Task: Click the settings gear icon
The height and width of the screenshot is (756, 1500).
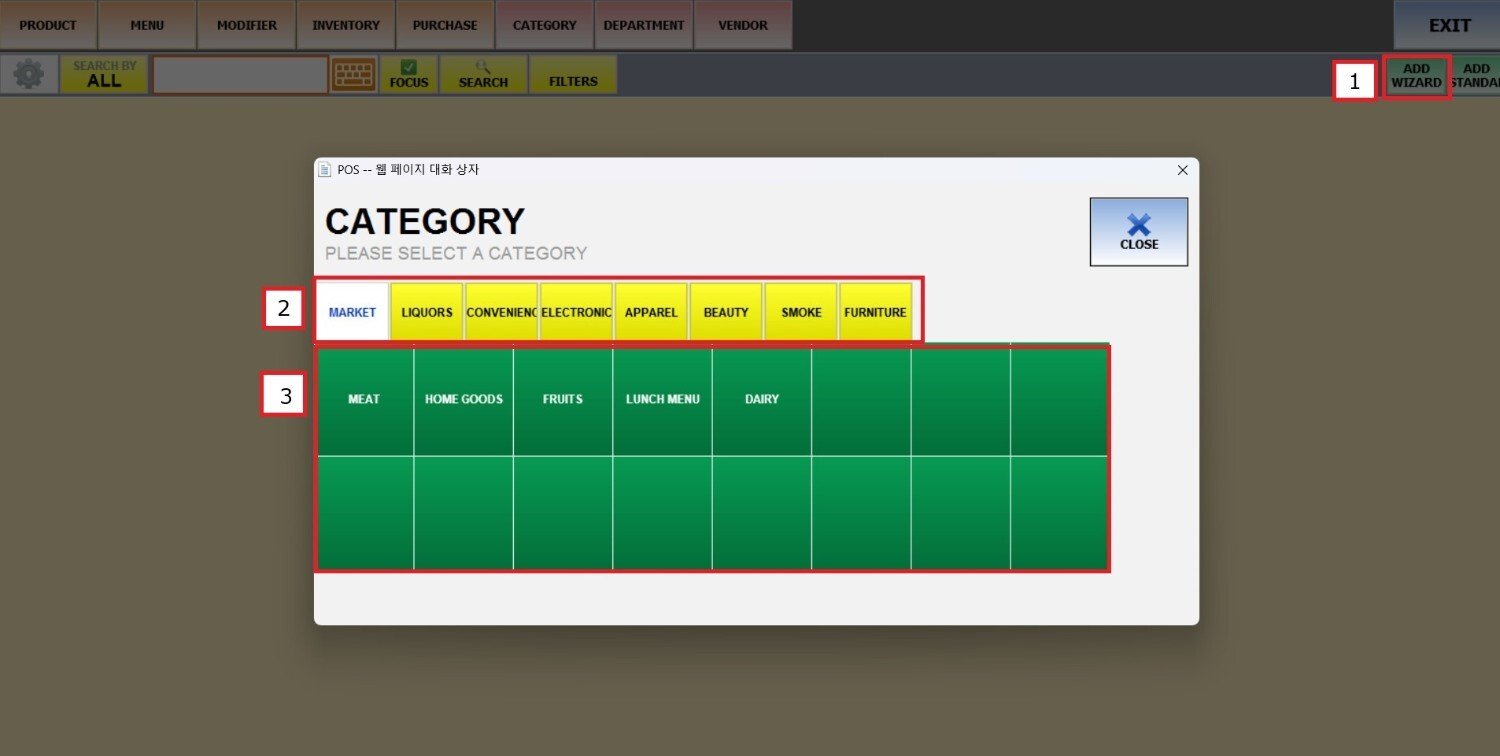Action: tap(29, 75)
